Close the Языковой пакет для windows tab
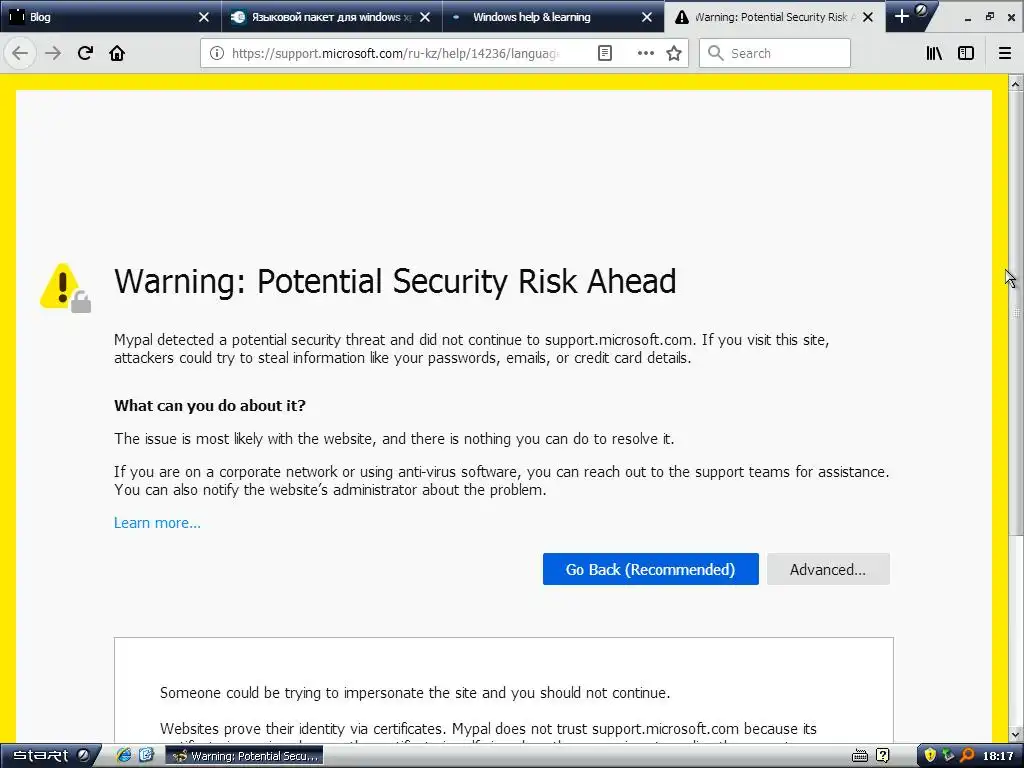The width and height of the screenshot is (1024, 768). click(x=425, y=17)
